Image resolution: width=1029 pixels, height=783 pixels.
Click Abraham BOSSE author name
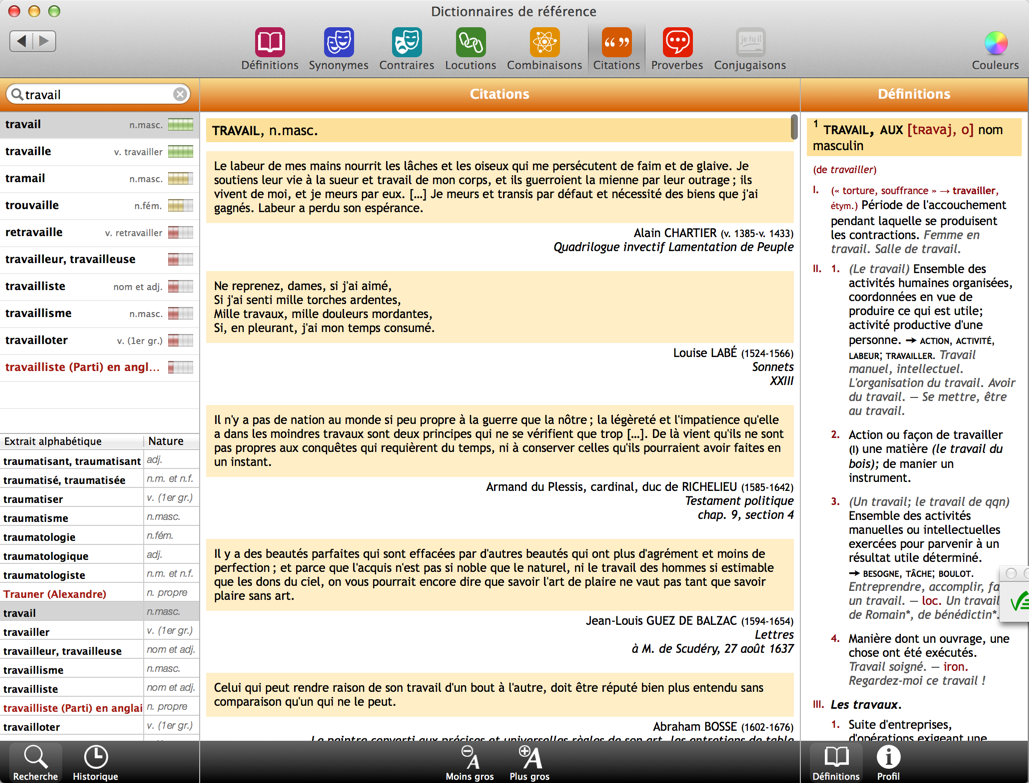[x=695, y=727]
